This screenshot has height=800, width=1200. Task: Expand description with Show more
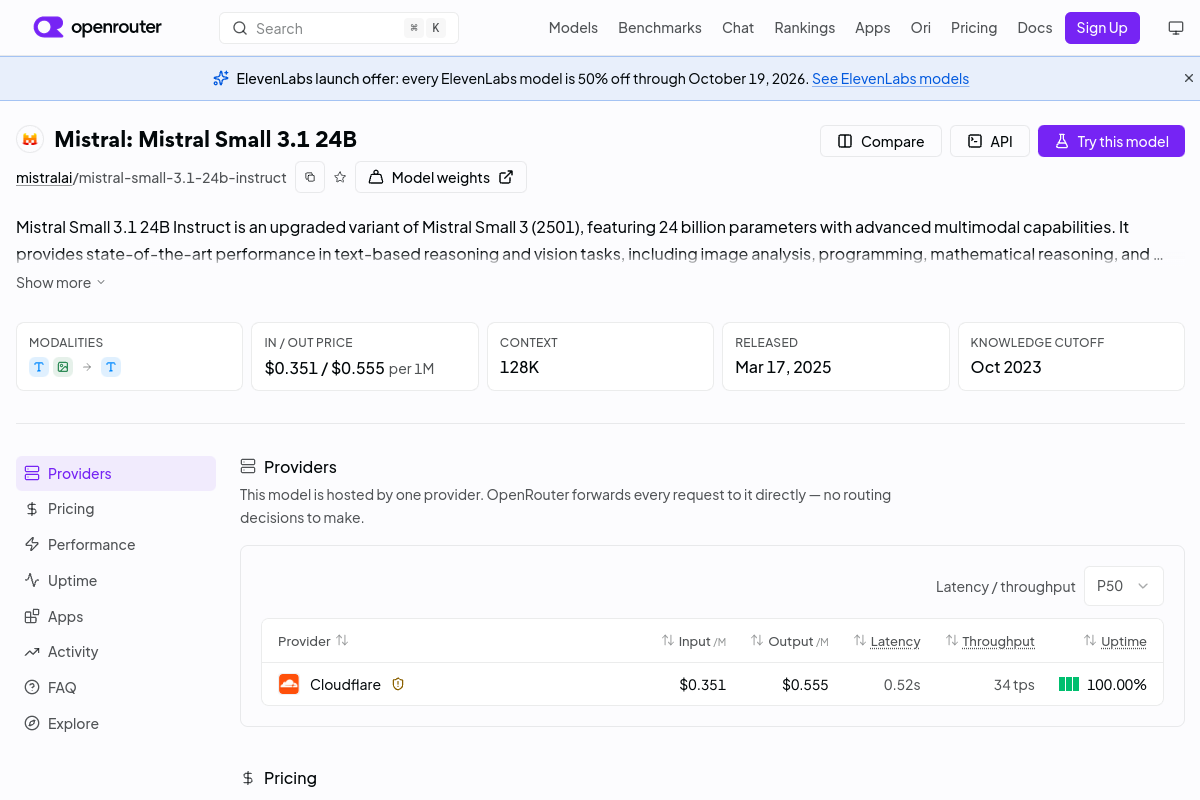point(61,283)
